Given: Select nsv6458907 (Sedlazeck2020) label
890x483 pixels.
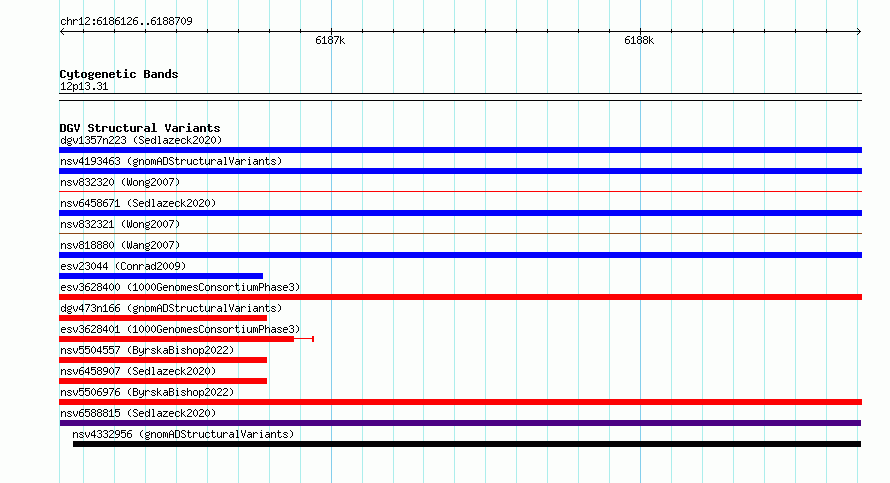Looking at the screenshot, I should tap(138, 371).
